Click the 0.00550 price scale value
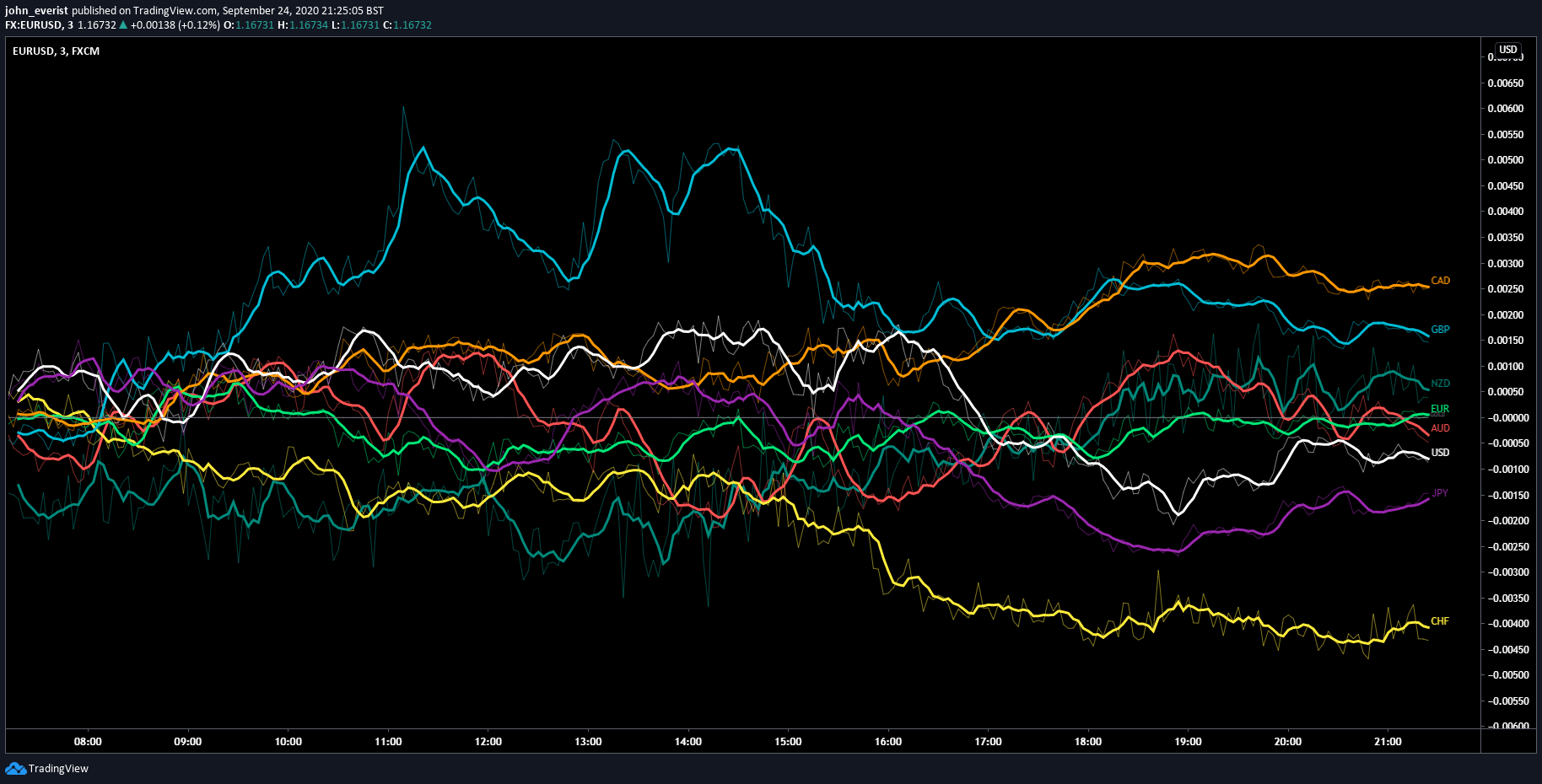Image resolution: width=1542 pixels, height=784 pixels. point(1506,135)
